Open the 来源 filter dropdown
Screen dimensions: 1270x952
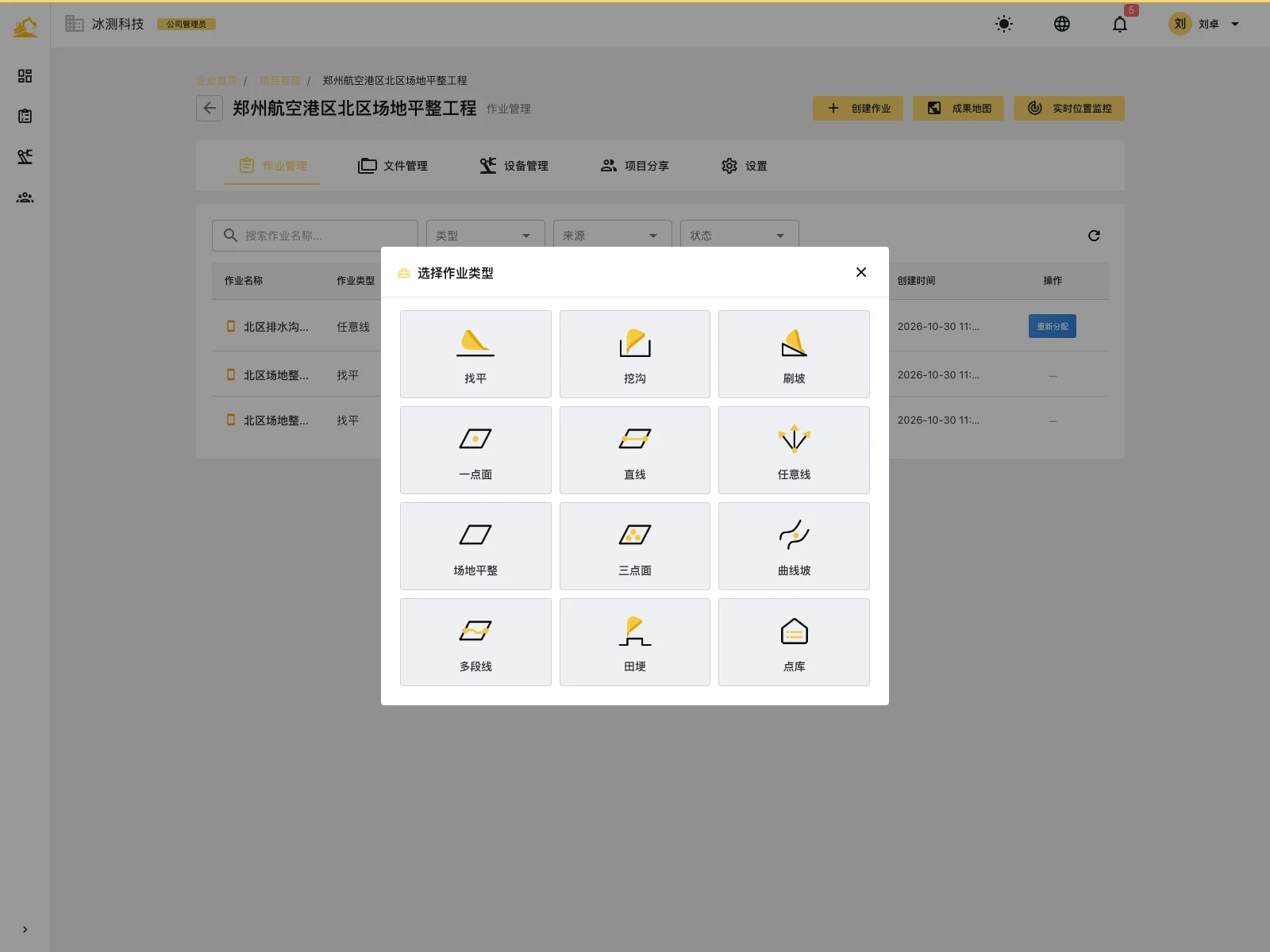pyautogui.click(x=613, y=236)
